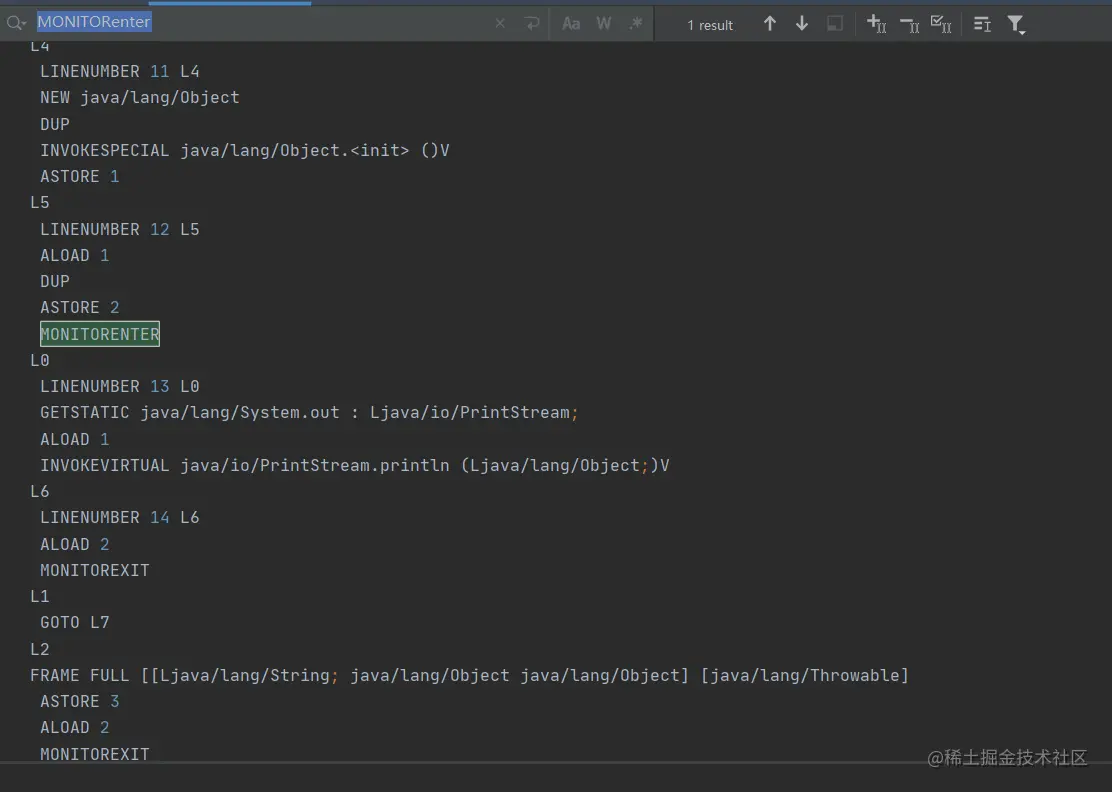Image resolution: width=1112 pixels, height=792 pixels.
Task: Click INVOKEVIRTUAL PrintStream.println line
Action: click(355, 465)
